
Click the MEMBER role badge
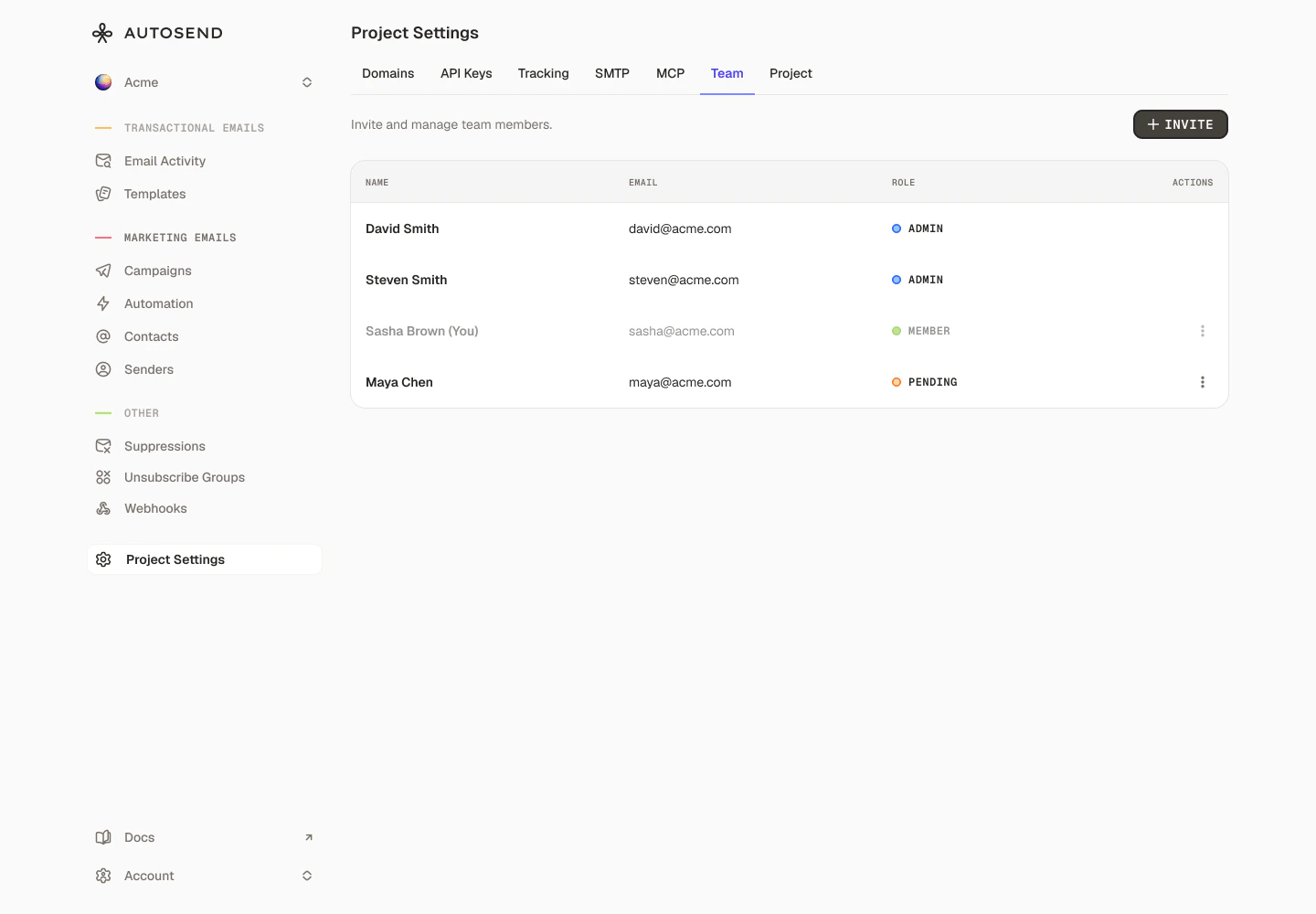(921, 331)
